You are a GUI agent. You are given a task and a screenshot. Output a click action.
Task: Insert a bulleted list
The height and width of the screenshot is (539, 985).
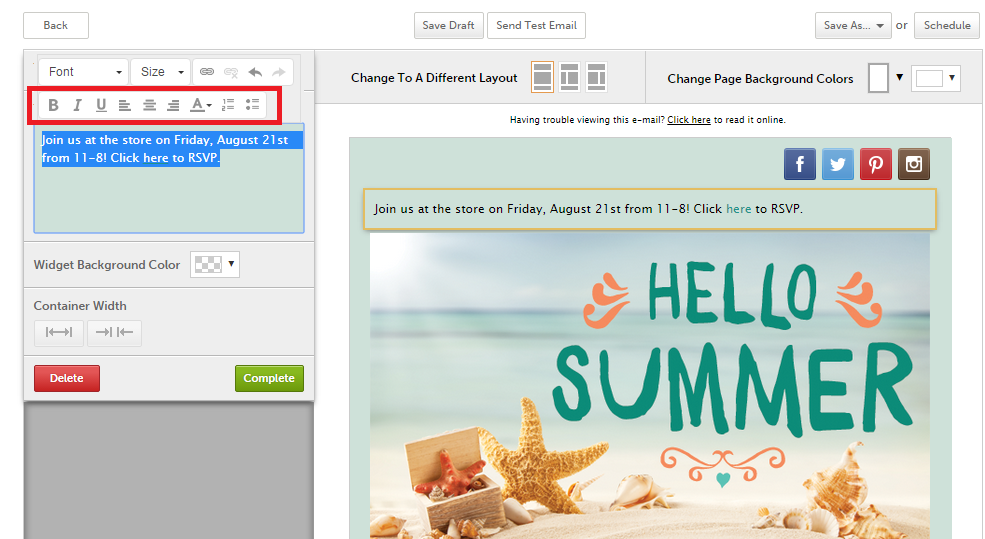[x=253, y=105]
